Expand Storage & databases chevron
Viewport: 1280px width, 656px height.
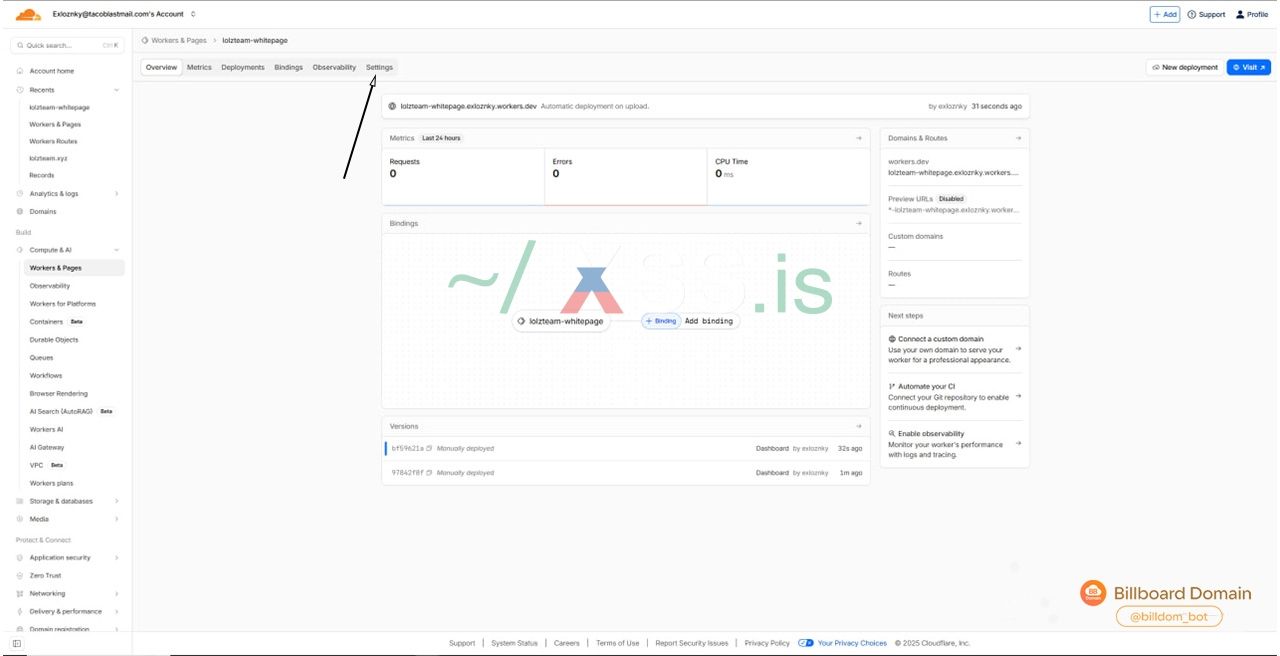pos(116,501)
